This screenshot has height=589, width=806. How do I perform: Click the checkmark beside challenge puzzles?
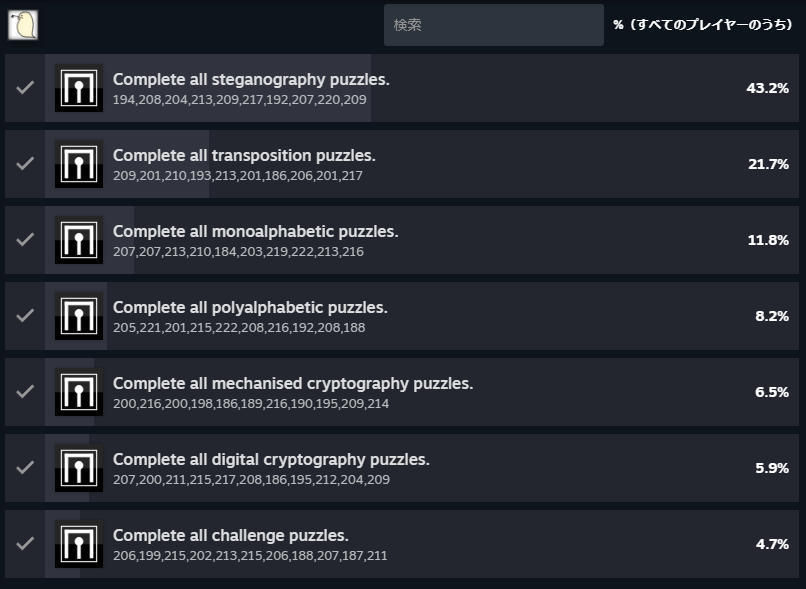pyautogui.click(x=25, y=544)
